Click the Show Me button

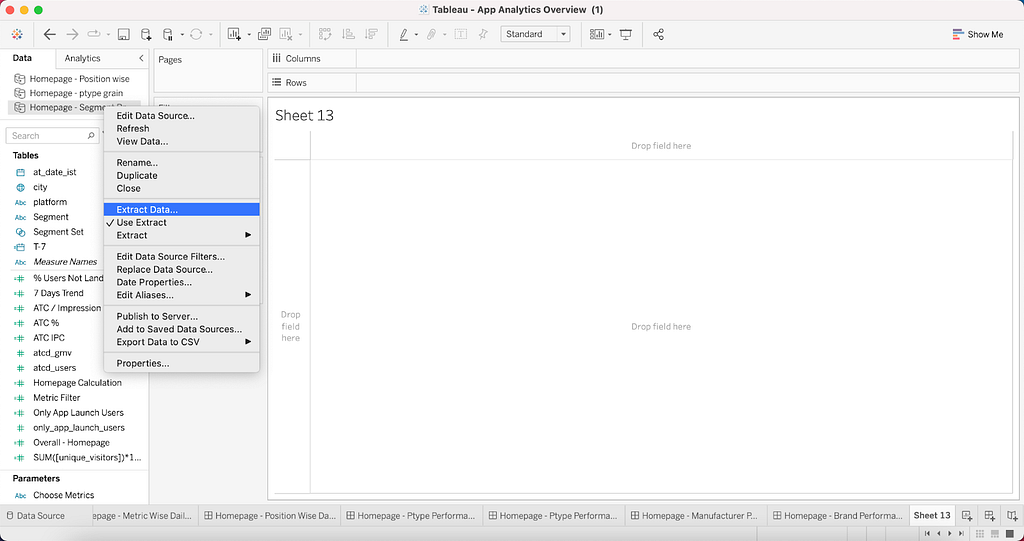[x=978, y=34]
